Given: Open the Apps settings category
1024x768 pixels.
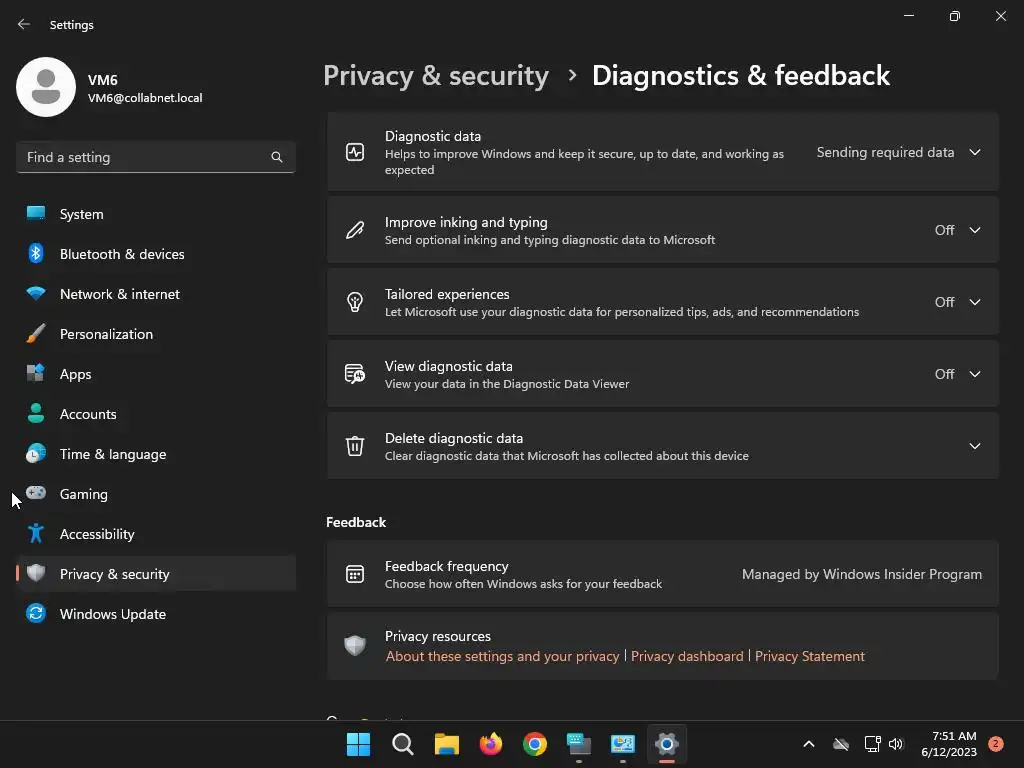Looking at the screenshot, I should point(156,374).
